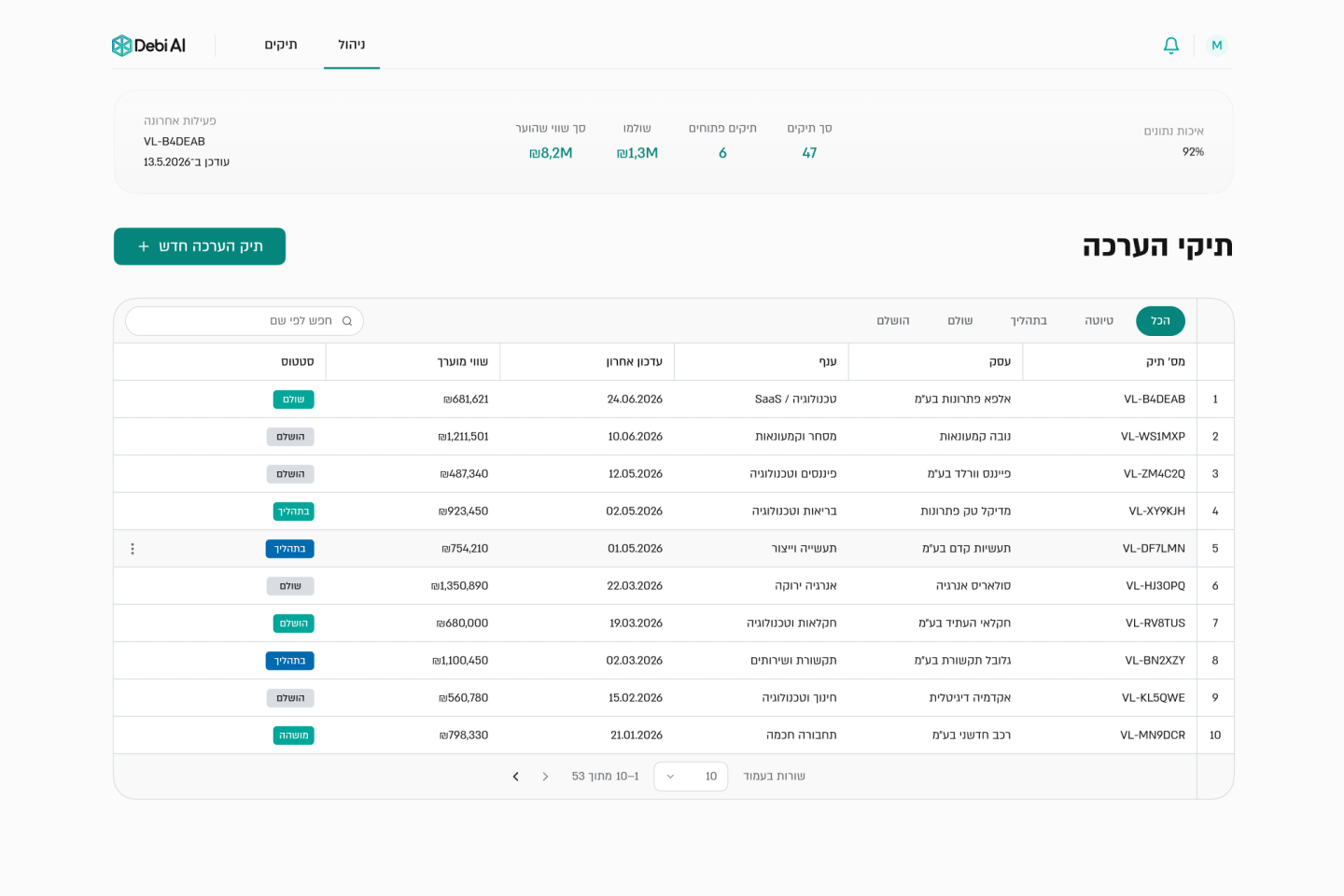The width and height of the screenshot is (1344, 896).
Task: Select the הושלם filter tab
Action: pyautogui.click(x=893, y=321)
